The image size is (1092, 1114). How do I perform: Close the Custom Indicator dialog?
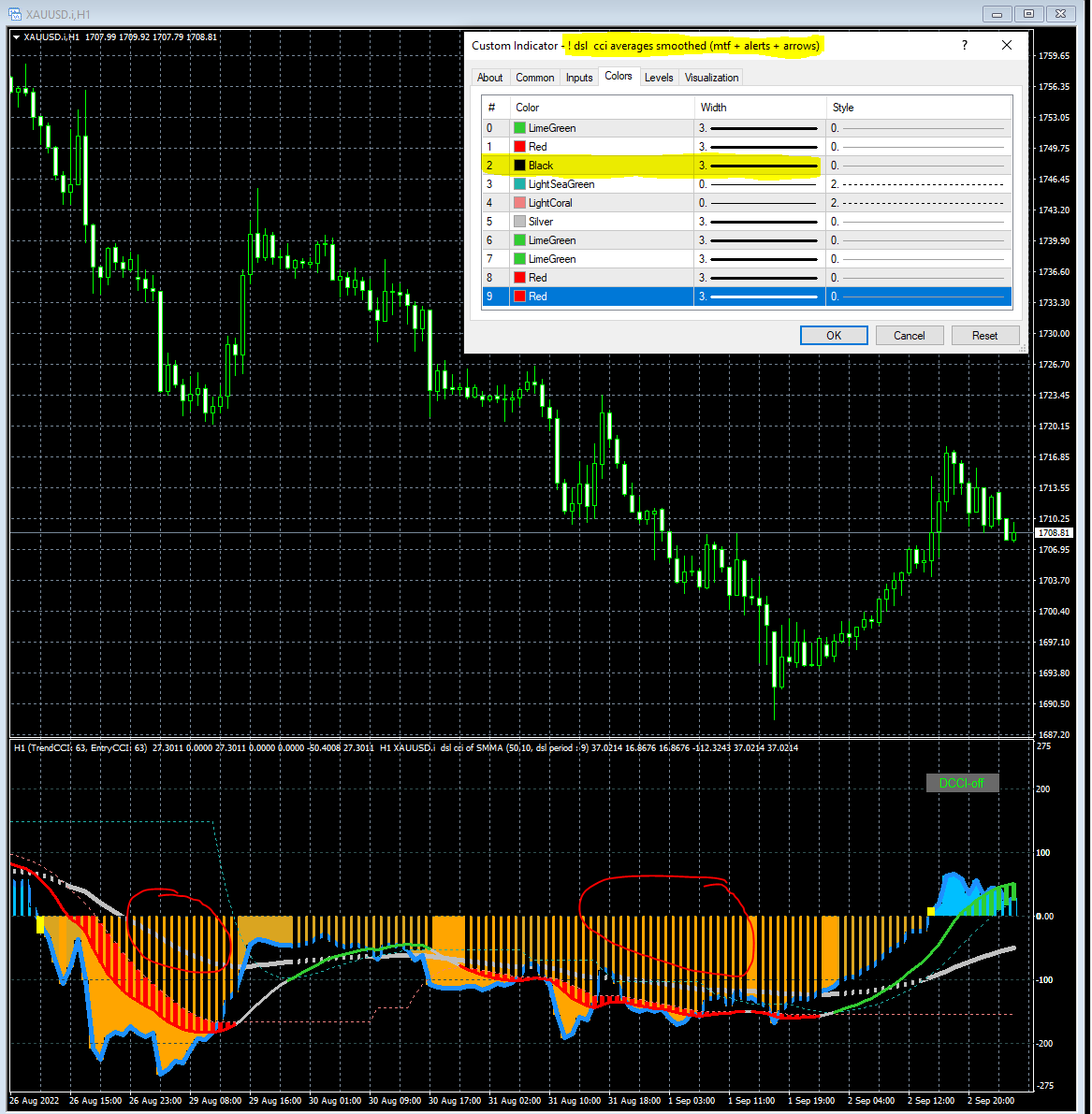(1007, 46)
